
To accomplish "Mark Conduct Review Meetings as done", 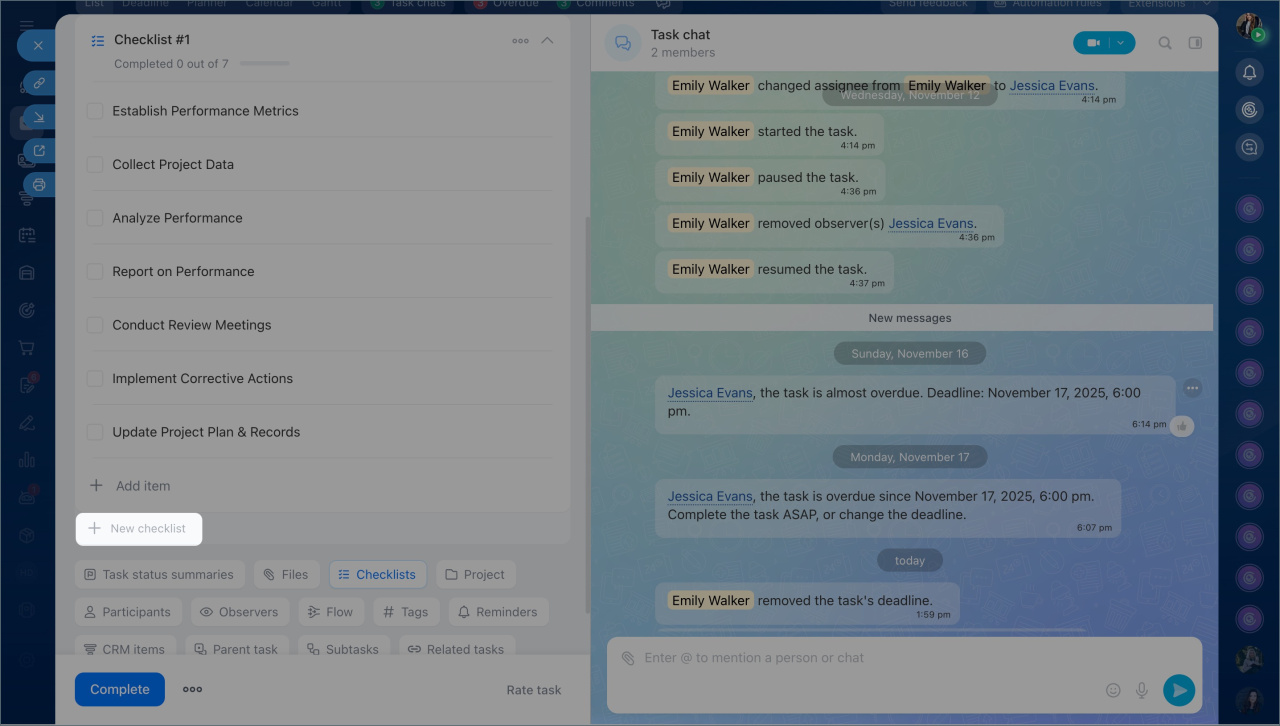I will pos(95,325).
